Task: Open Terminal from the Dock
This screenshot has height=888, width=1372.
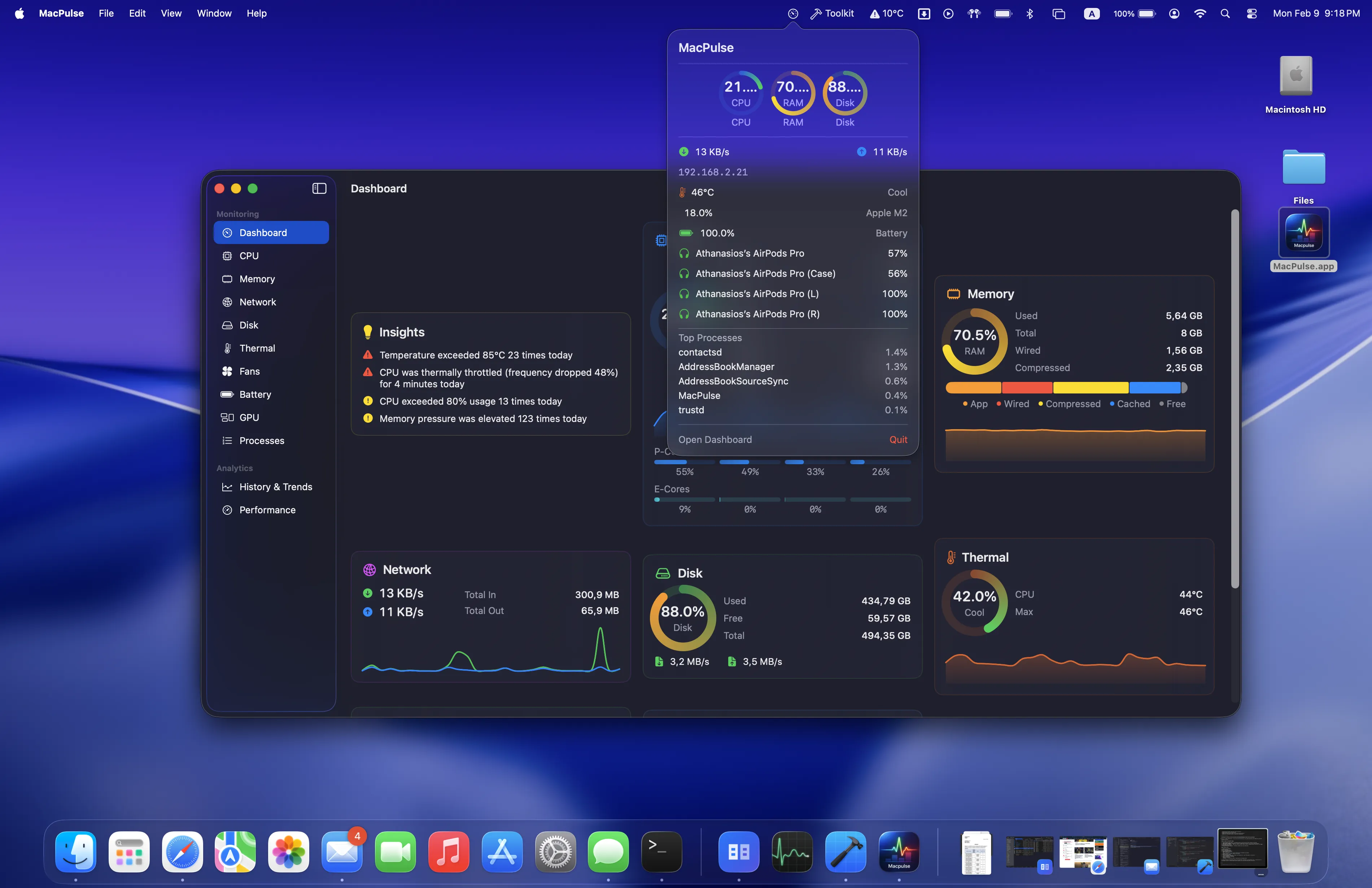Action: point(661,852)
